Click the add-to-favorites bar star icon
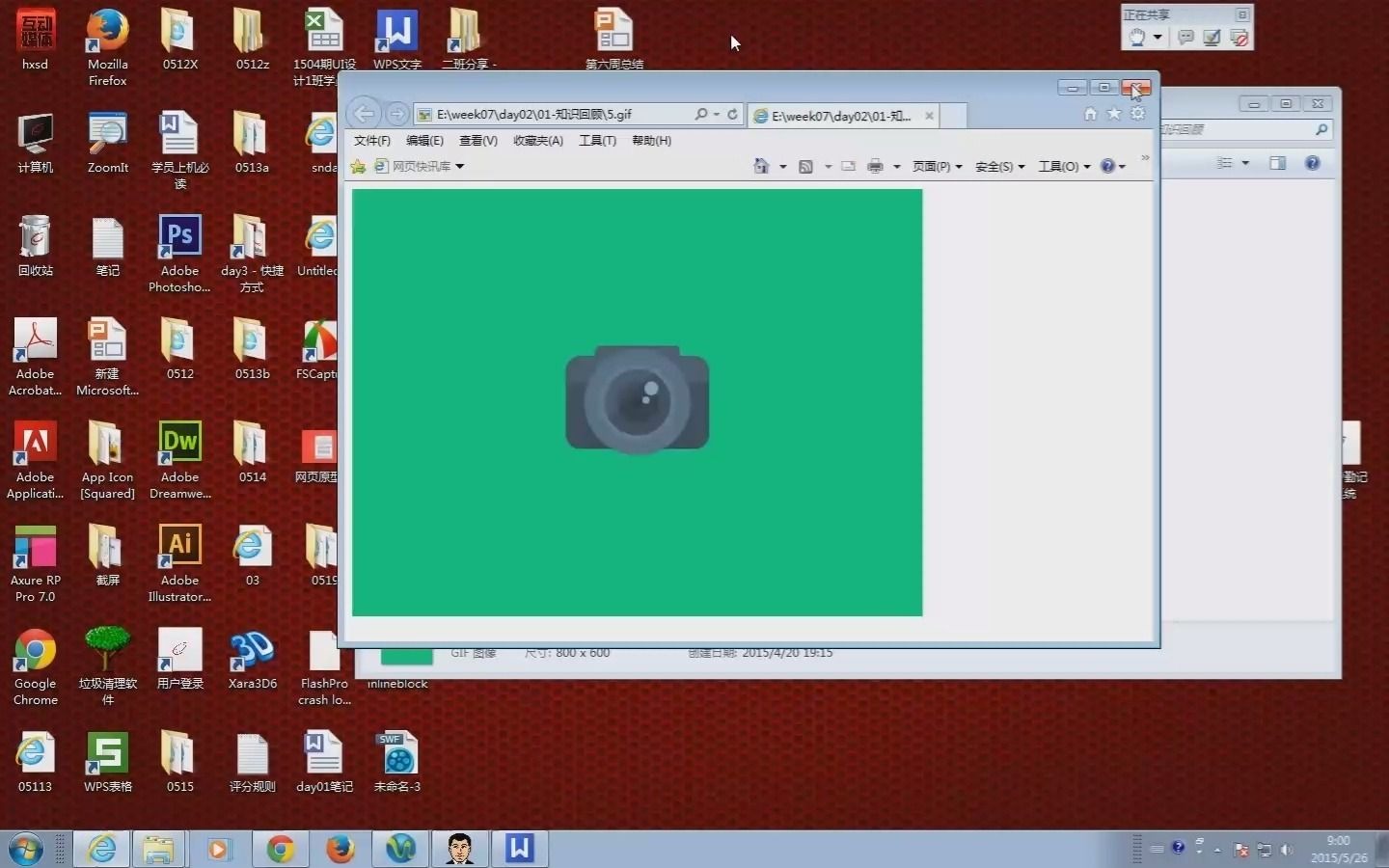Image resolution: width=1389 pixels, height=868 pixels. (358, 167)
